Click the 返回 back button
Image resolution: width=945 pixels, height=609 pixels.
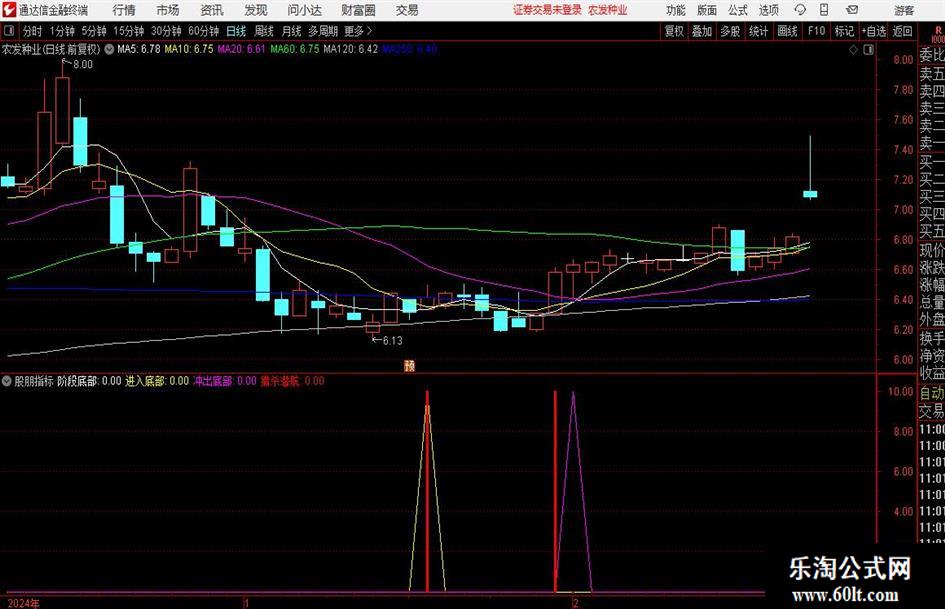point(902,31)
